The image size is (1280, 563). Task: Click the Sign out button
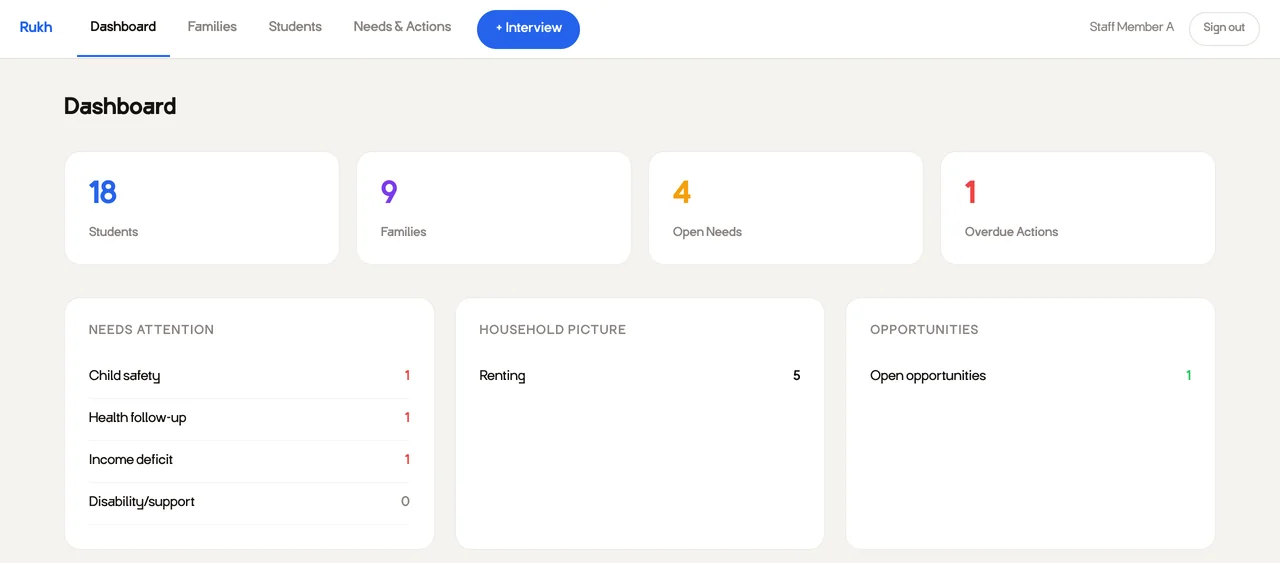[1224, 28]
